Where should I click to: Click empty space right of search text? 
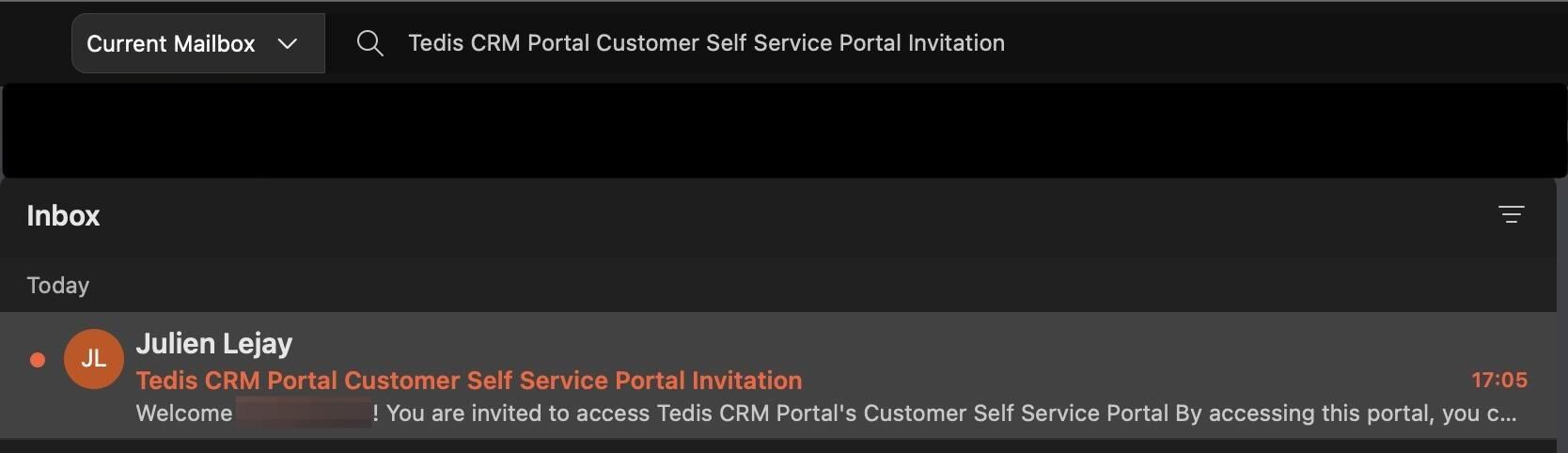click(1269, 43)
